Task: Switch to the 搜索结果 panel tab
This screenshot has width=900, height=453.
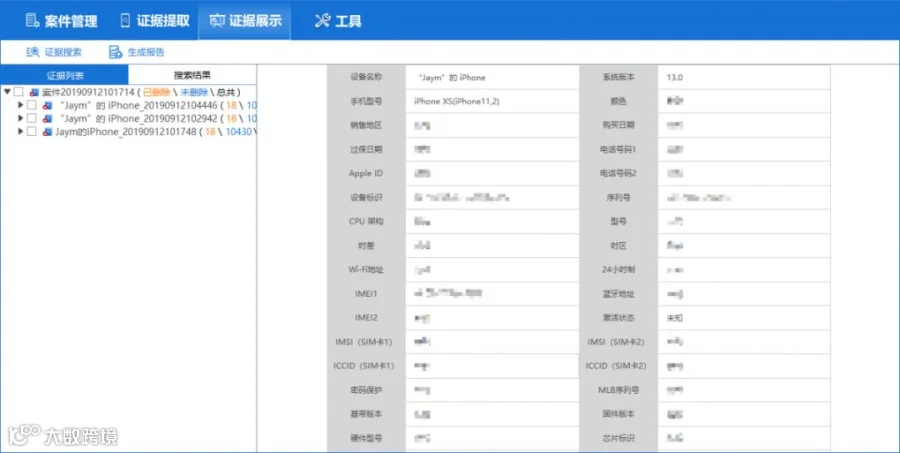Action: point(192,75)
